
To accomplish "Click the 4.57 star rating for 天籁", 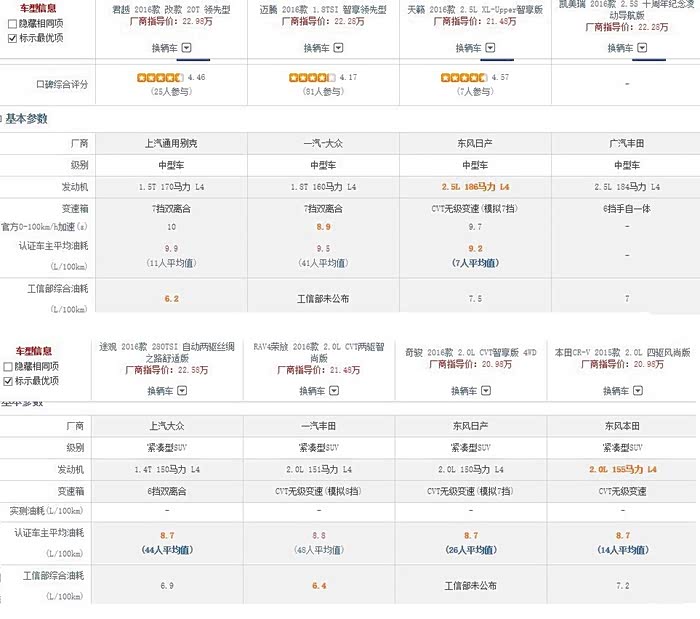I will coord(464,78).
